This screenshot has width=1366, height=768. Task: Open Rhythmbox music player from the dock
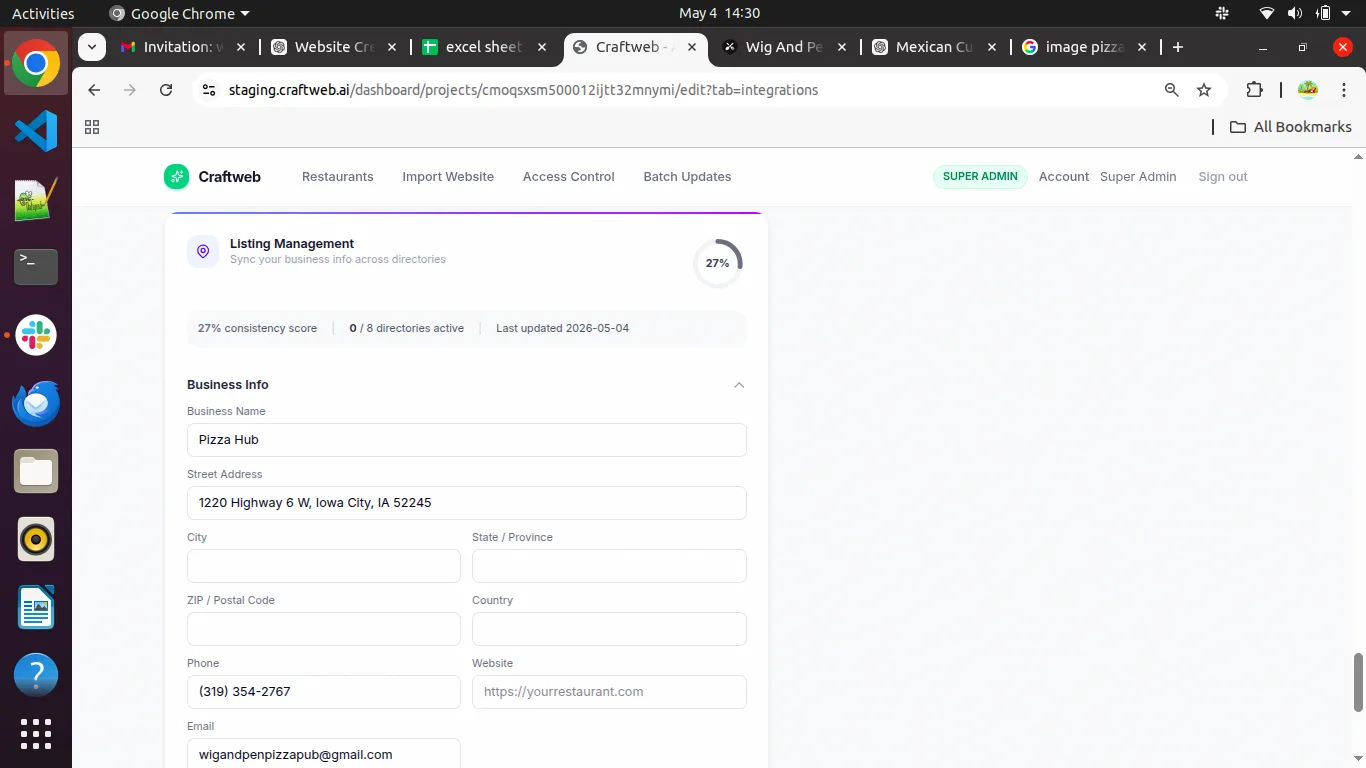pos(36,539)
